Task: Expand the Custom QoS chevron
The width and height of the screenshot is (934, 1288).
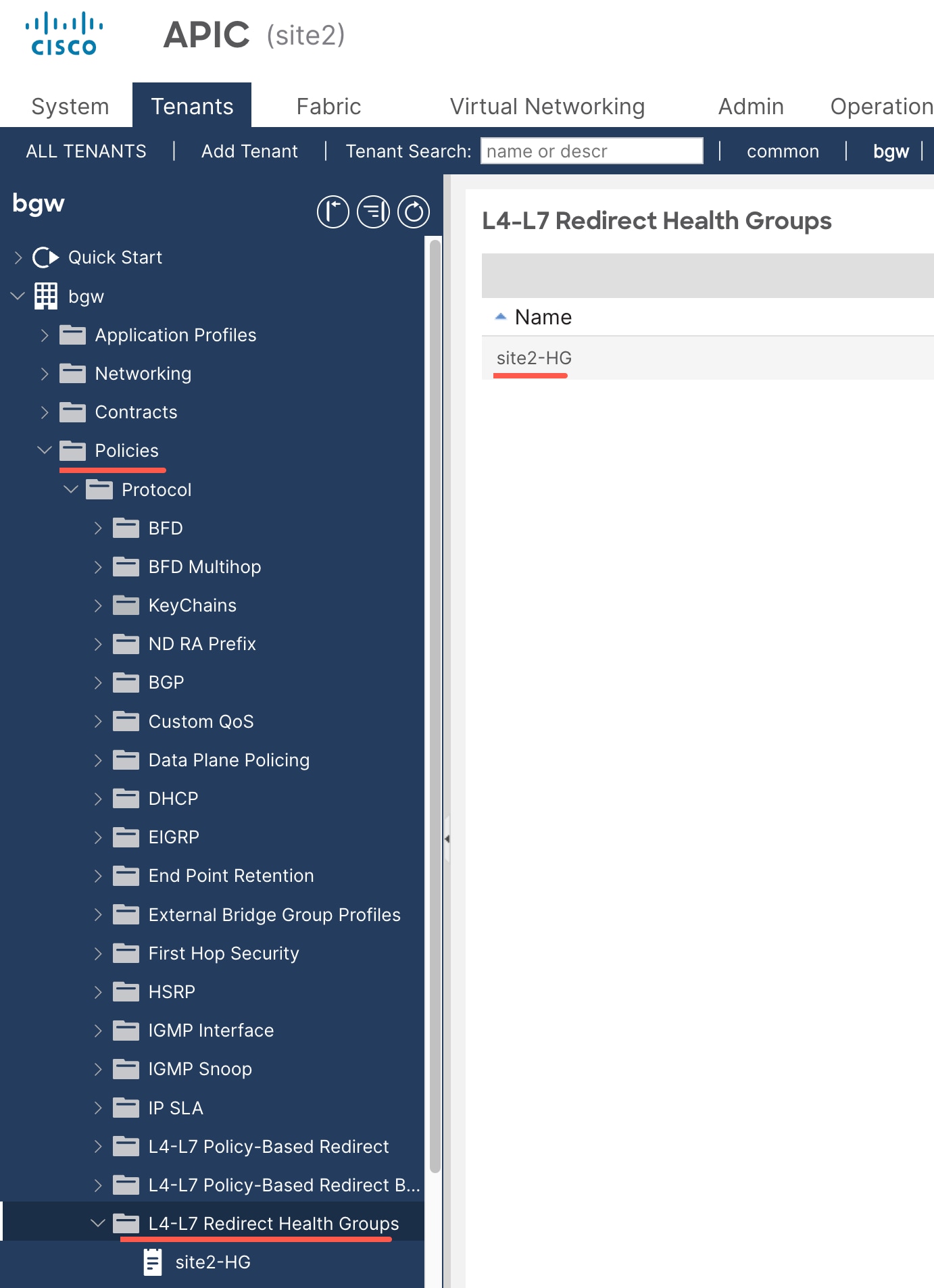Action: point(98,722)
